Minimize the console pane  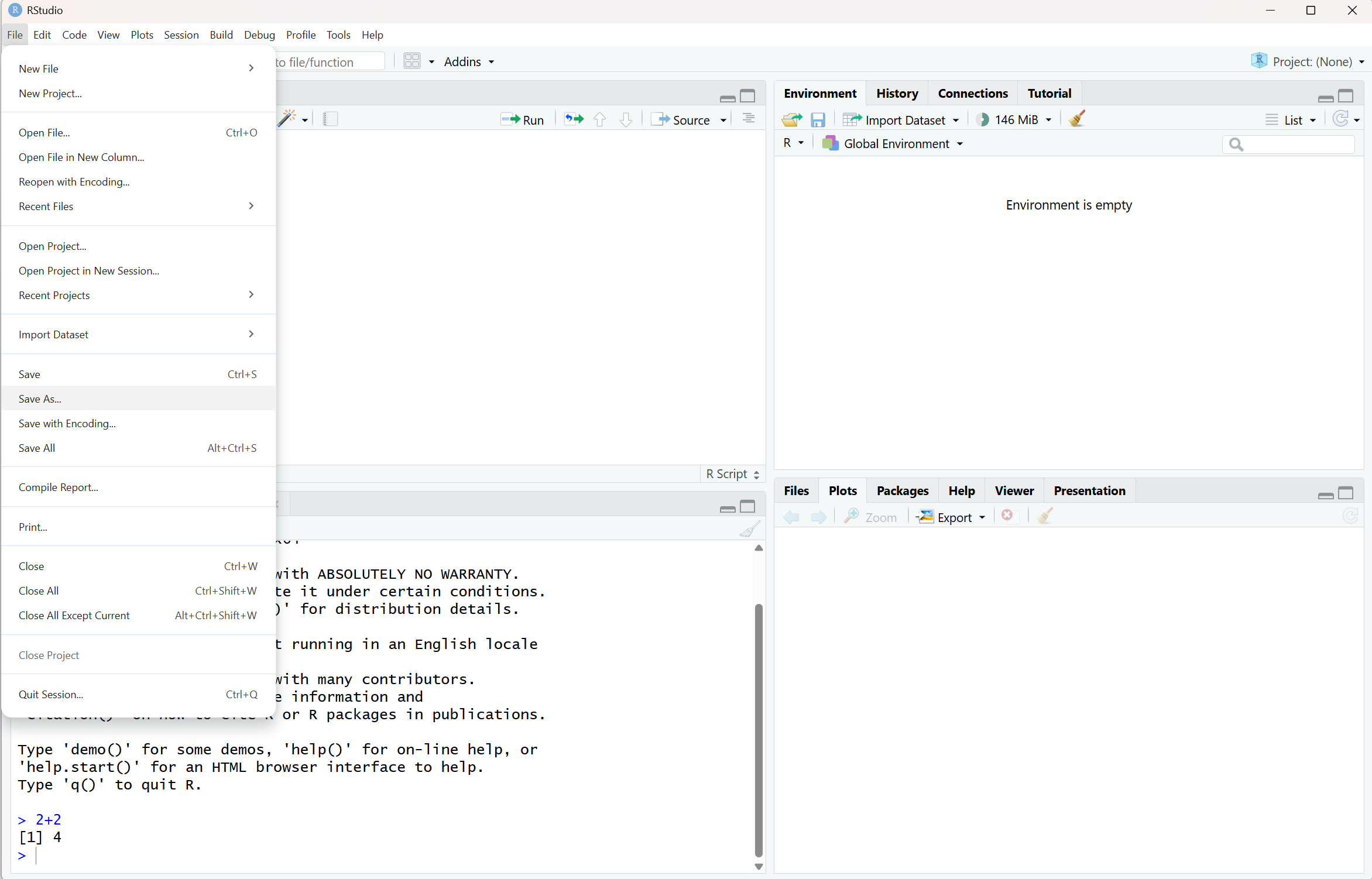pyautogui.click(x=727, y=508)
